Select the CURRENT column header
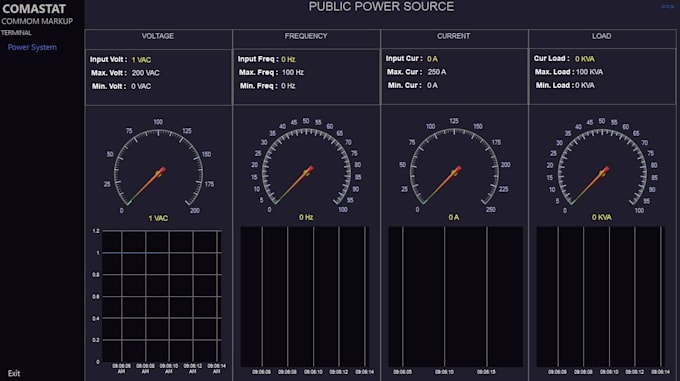Screen dimensions: 680x381 coord(454,36)
